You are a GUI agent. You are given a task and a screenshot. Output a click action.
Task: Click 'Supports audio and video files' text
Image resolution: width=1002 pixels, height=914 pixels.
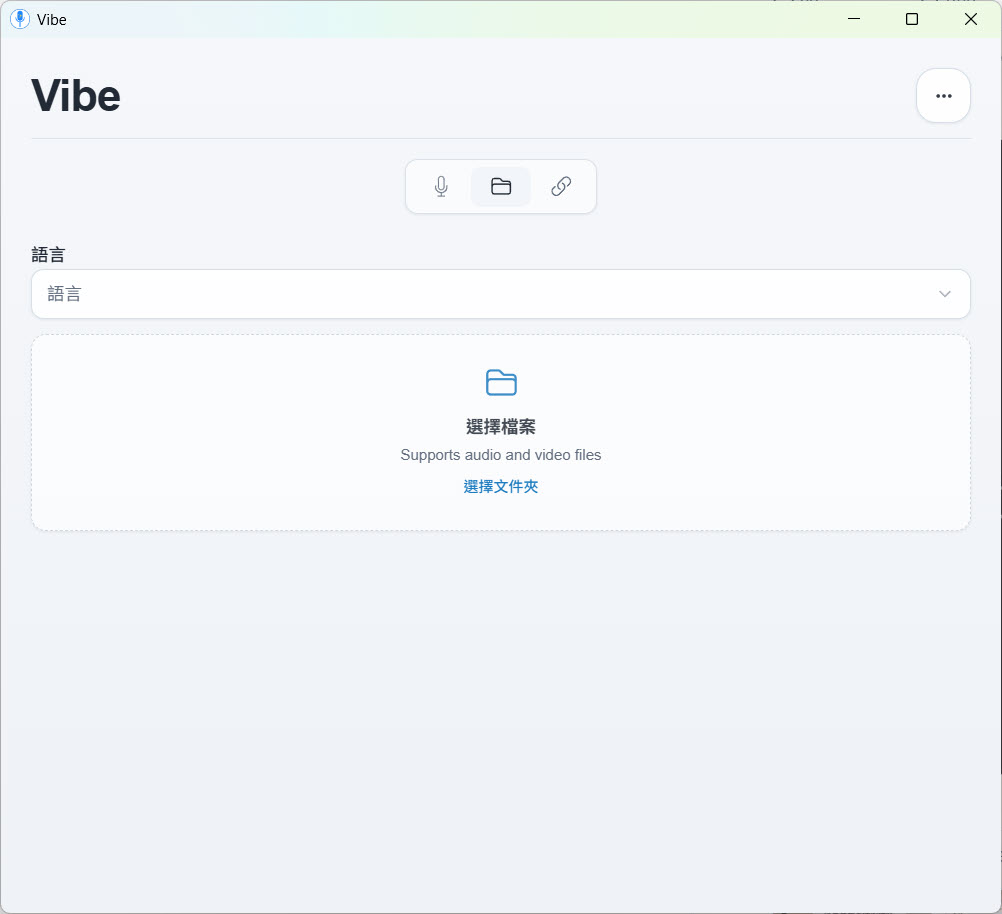[501, 455]
